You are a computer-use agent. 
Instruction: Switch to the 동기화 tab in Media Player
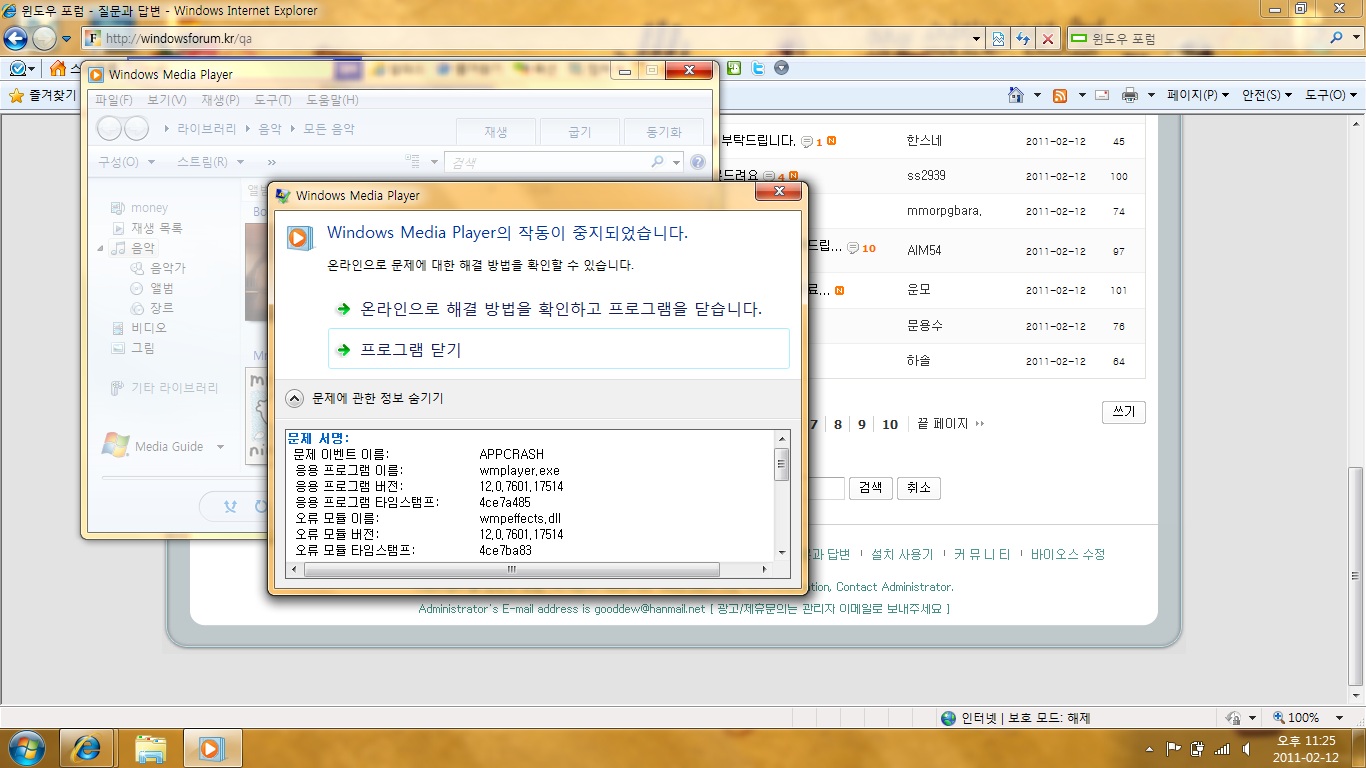(664, 132)
